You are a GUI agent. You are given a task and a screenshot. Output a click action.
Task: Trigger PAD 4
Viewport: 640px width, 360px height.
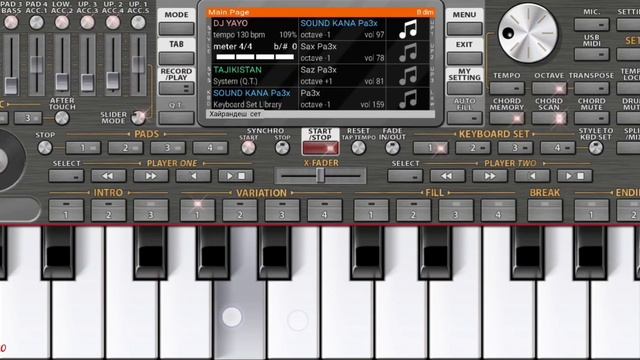pos(210,148)
